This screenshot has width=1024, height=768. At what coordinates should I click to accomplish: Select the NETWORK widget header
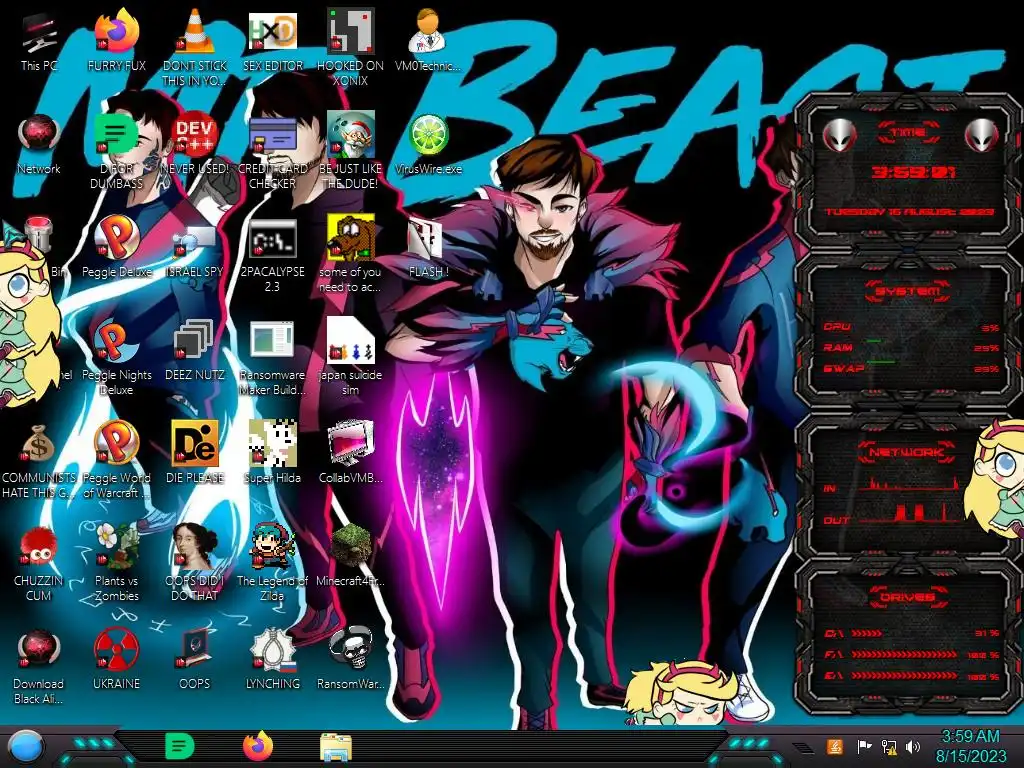point(906,452)
